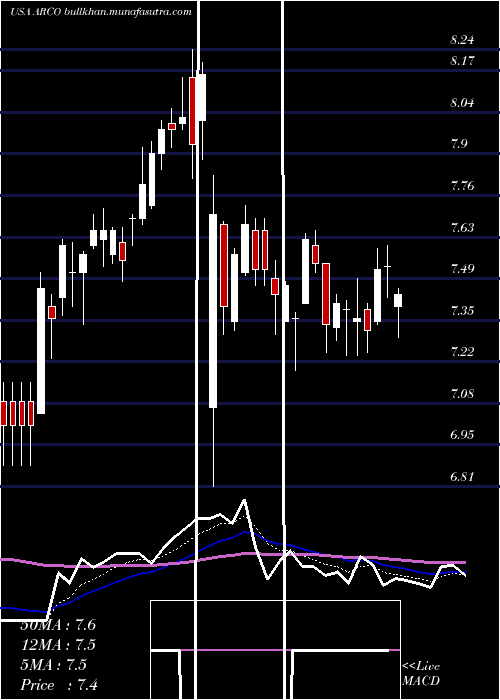Click the long white candle spanning 7.08 to 7.63
Image resolution: width=500 pixels, height=700 pixels.
coord(213,311)
